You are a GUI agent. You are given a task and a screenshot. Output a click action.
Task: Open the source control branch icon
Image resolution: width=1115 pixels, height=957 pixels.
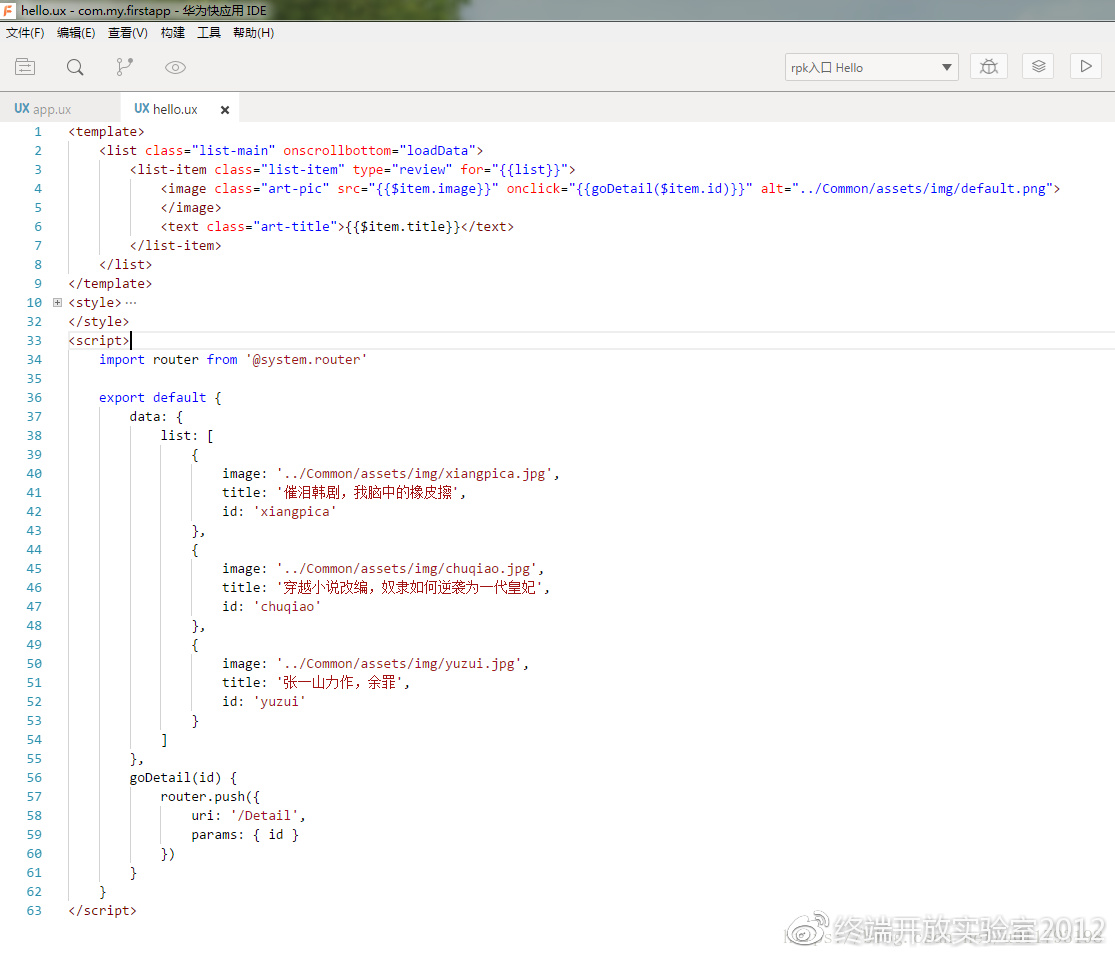pyautogui.click(x=124, y=67)
